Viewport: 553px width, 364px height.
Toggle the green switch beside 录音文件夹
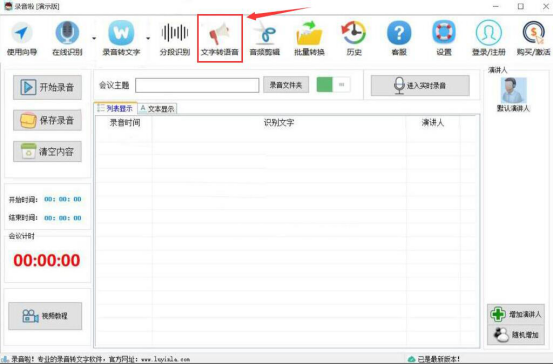pos(333,85)
